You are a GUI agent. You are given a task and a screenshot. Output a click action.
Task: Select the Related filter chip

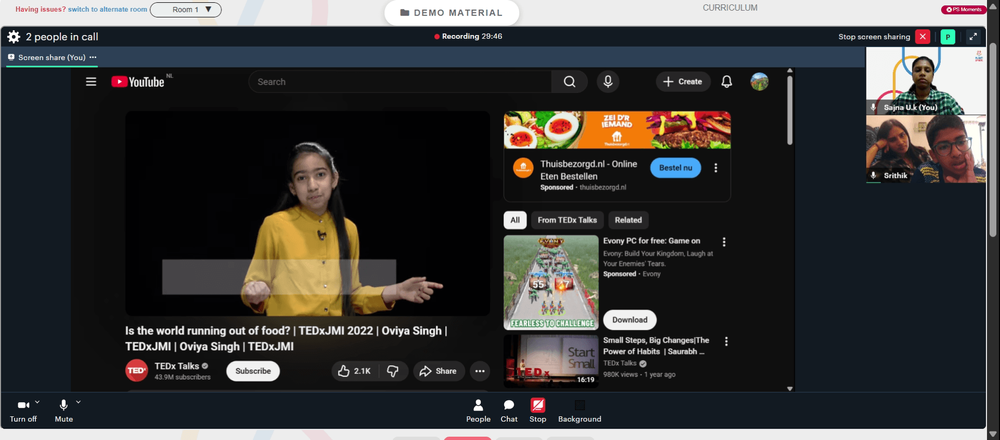(x=628, y=220)
